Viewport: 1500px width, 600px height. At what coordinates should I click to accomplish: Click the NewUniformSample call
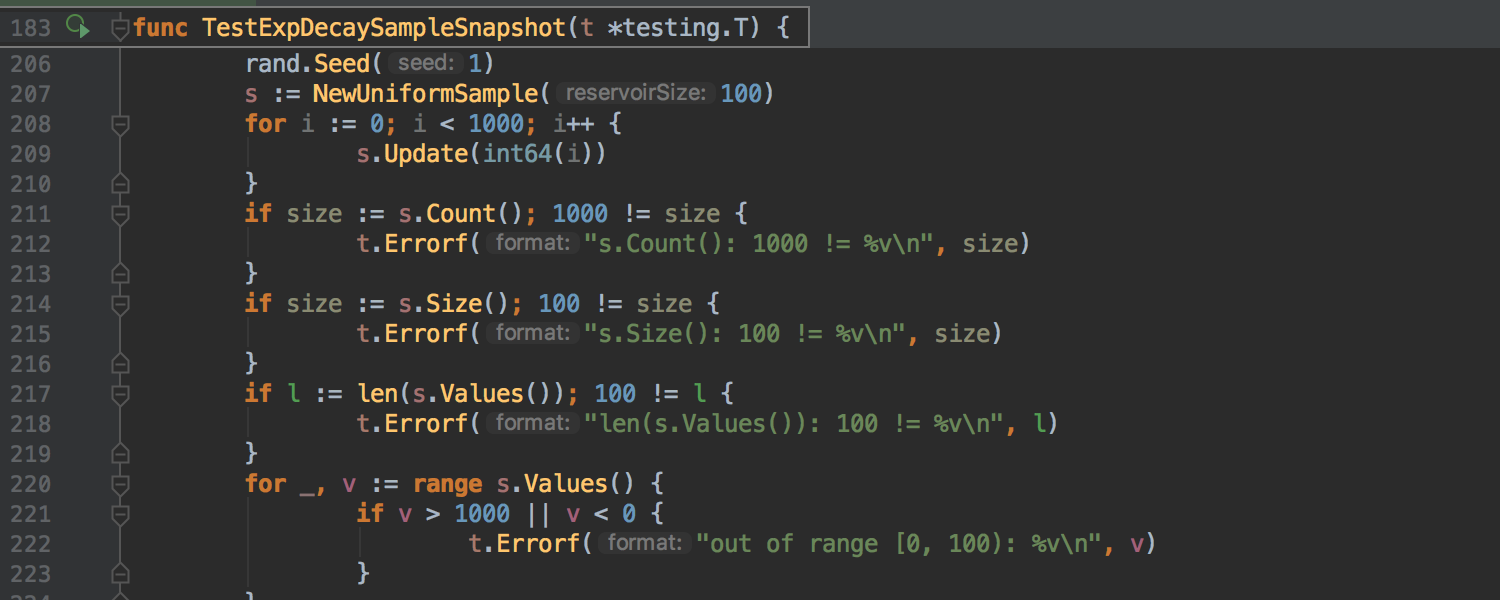click(427, 94)
